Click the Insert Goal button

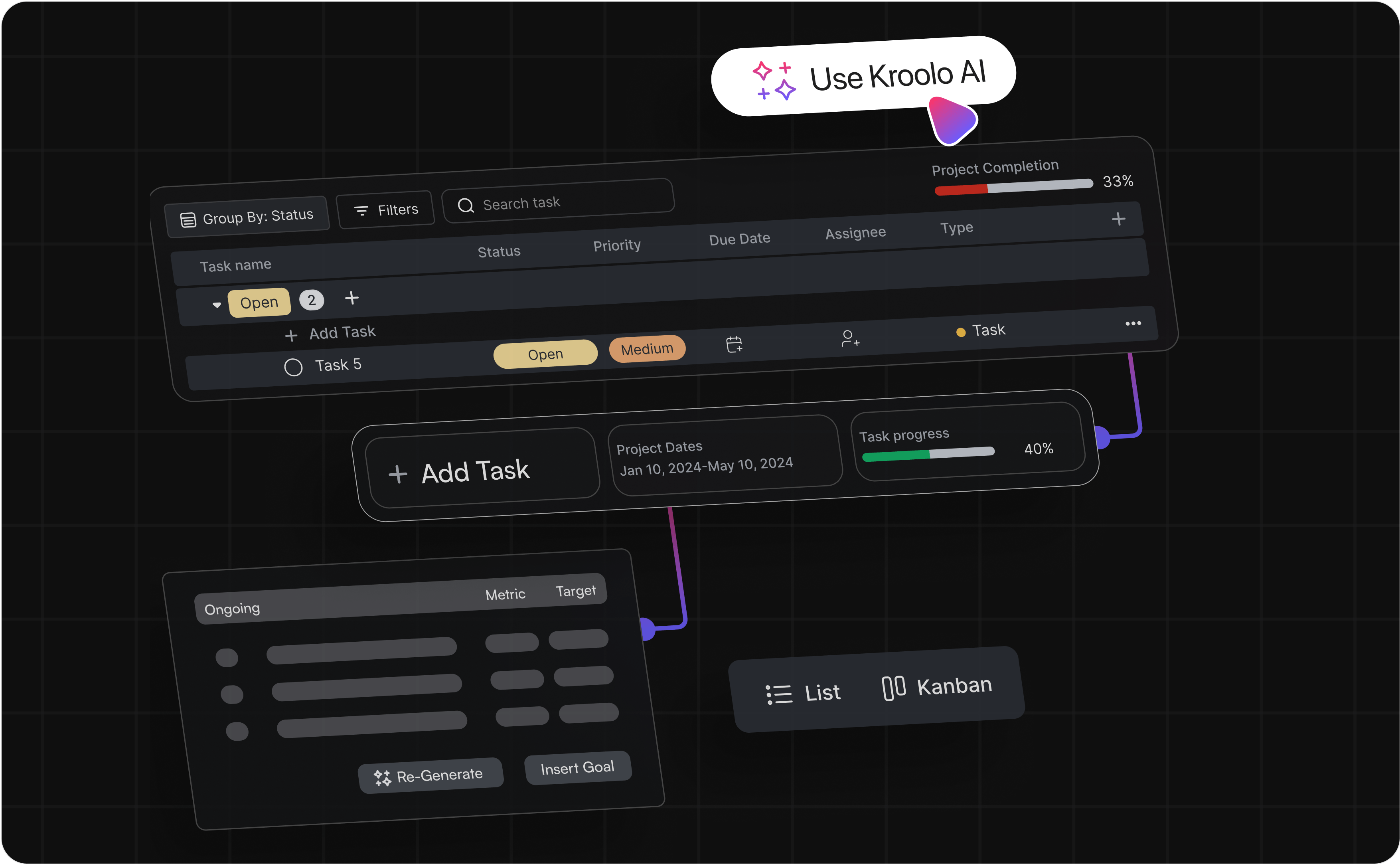(577, 768)
